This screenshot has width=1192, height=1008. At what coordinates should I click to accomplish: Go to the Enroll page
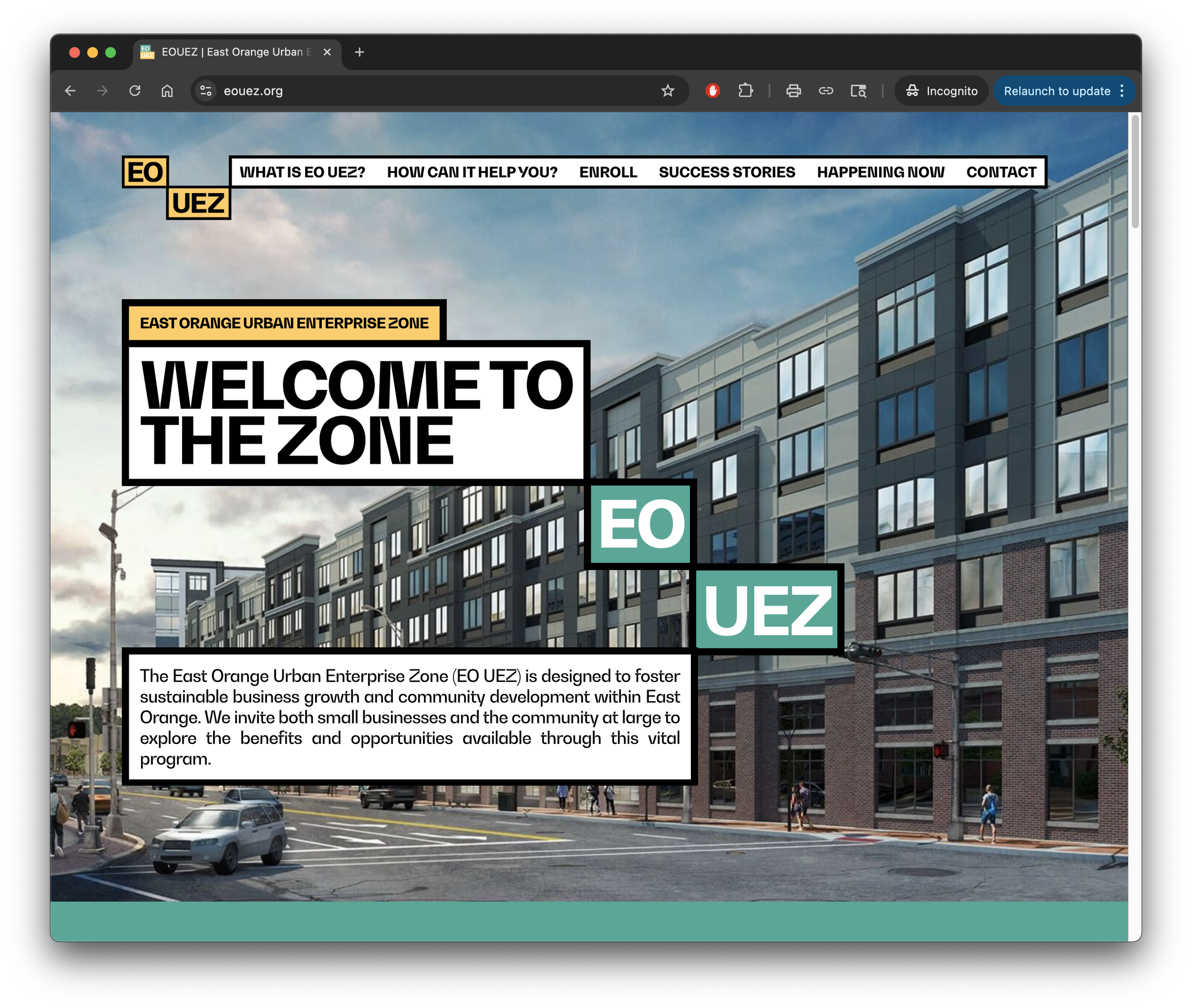pos(608,172)
